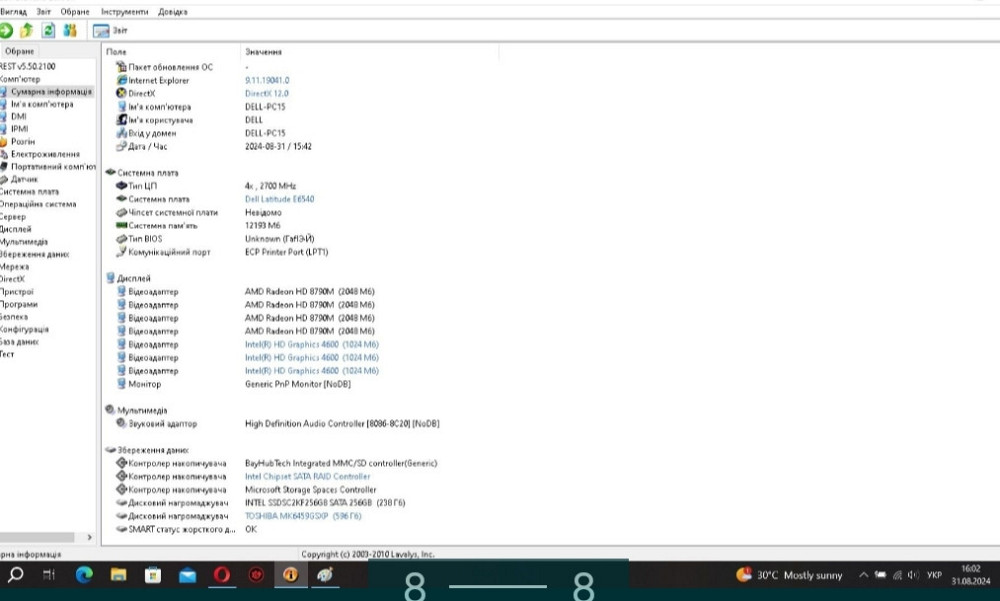This screenshot has height=601, width=1000.
Task: Click the green forward arrow toolbar icon
Action: 6,30
